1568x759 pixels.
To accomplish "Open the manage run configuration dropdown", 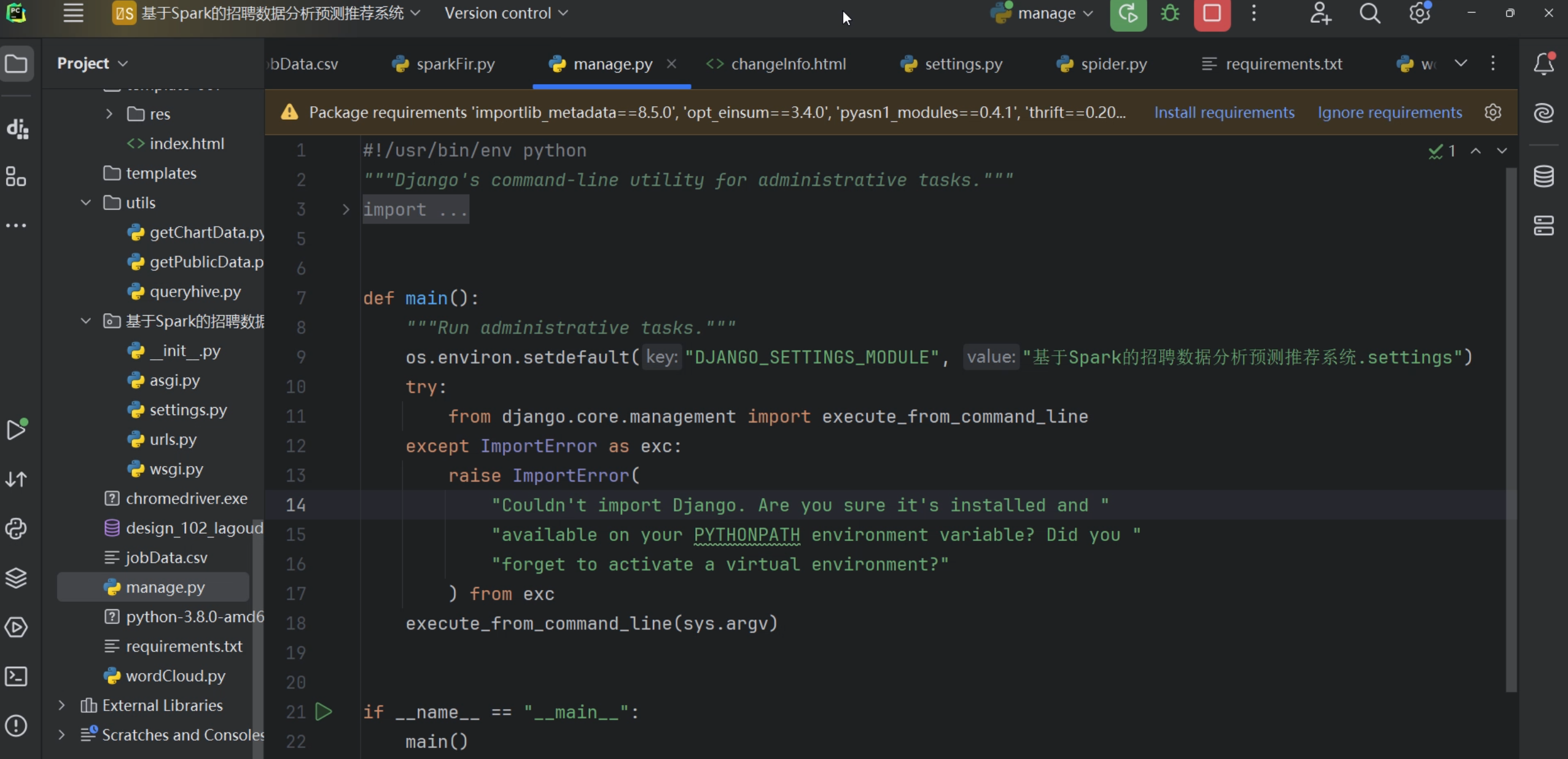I will pos(1042,13).
